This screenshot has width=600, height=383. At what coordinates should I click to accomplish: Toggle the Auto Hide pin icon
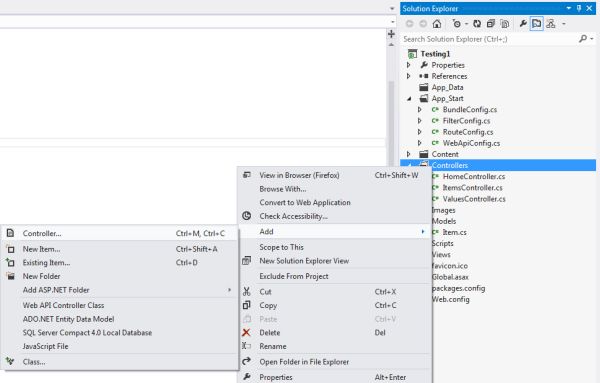click(x=579, y=8)
